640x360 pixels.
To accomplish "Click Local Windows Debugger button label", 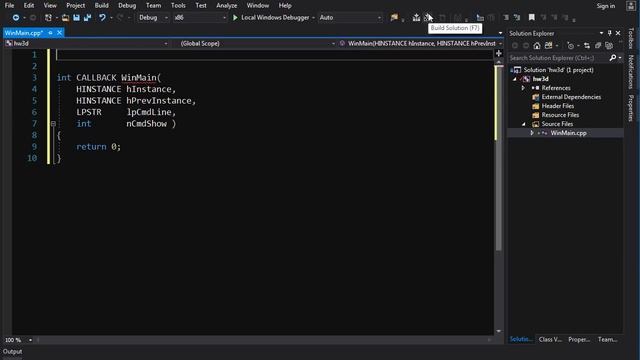I will pos(275,18).
